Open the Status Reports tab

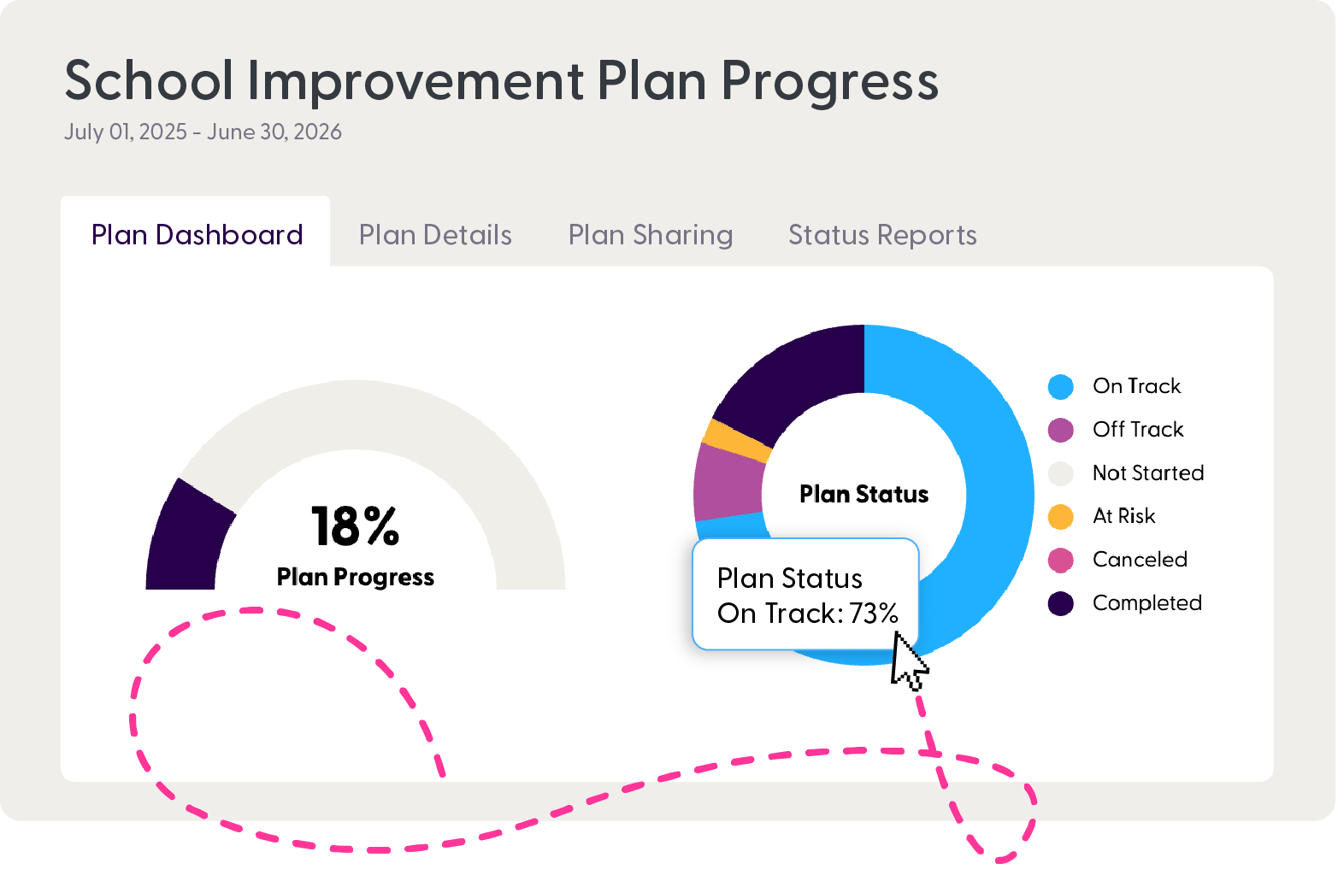click(x=882, y=235)
